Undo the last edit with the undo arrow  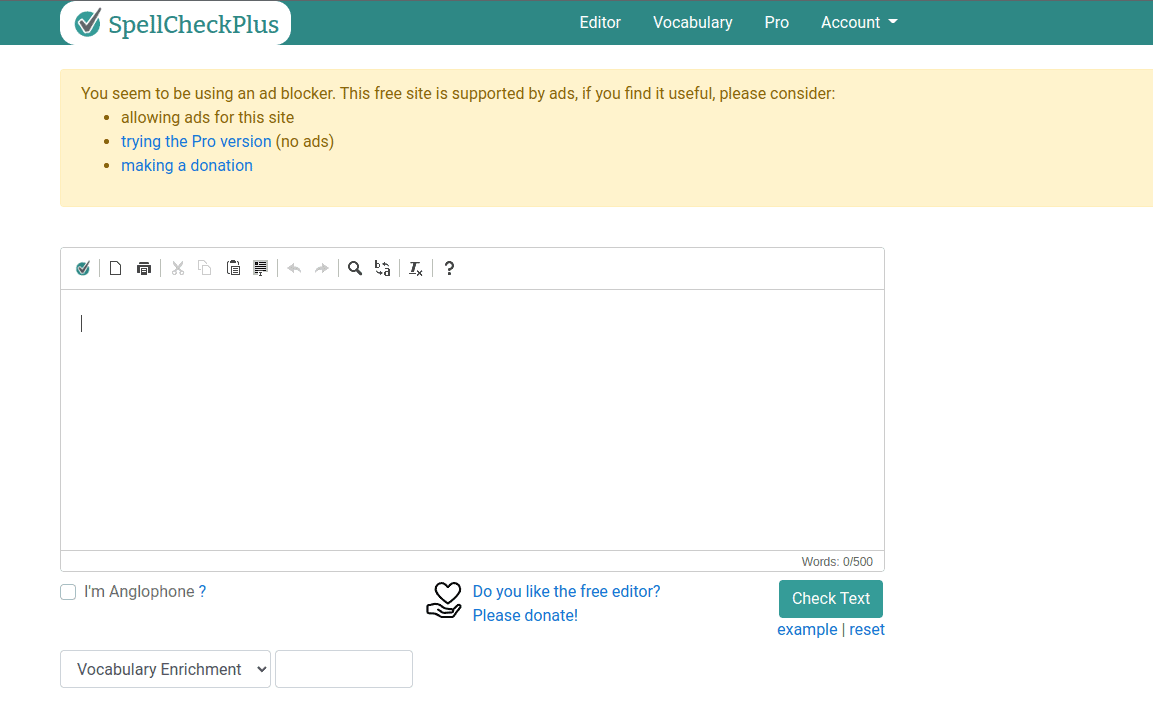click(x=294, y=268)
